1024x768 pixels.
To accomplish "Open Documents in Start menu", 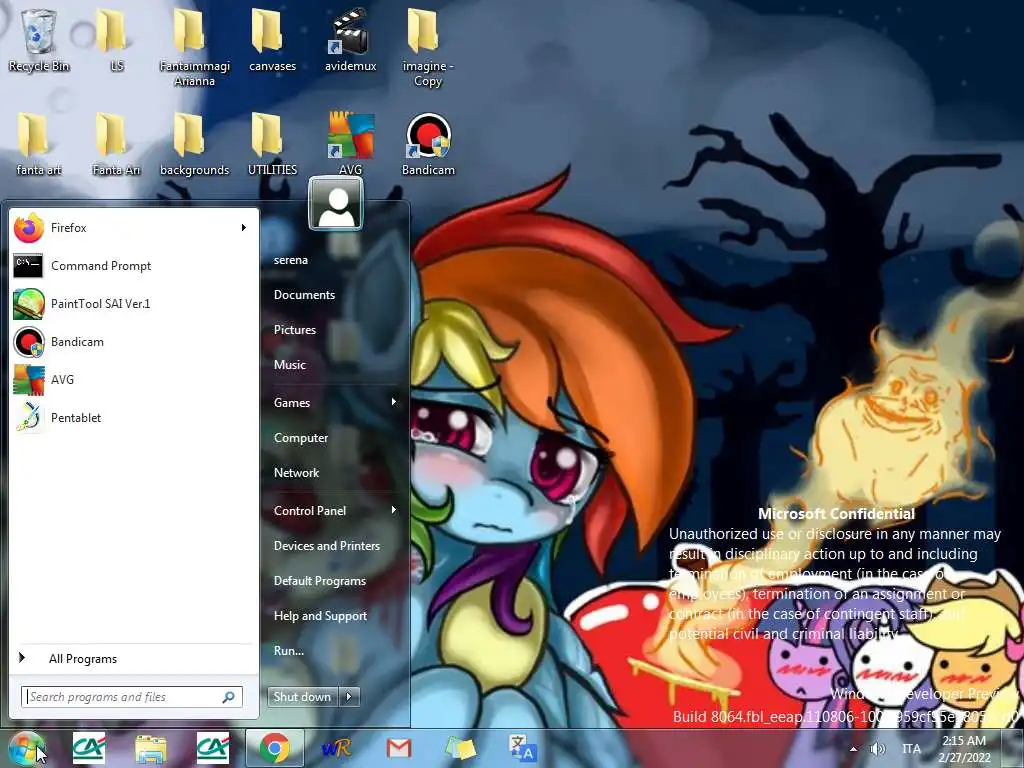I will pyautogui.click(x=304, y=295).
